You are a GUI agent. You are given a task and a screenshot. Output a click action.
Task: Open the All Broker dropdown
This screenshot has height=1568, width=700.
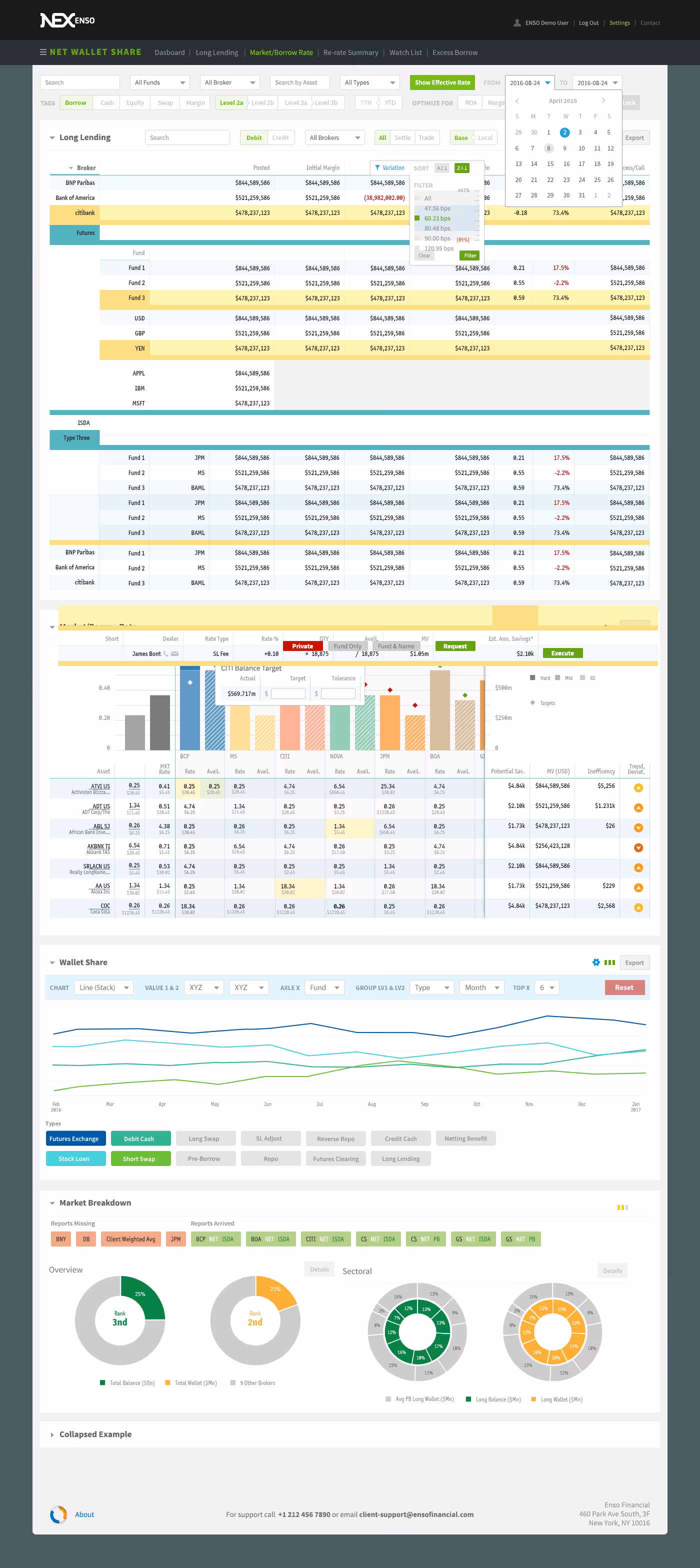230,83
